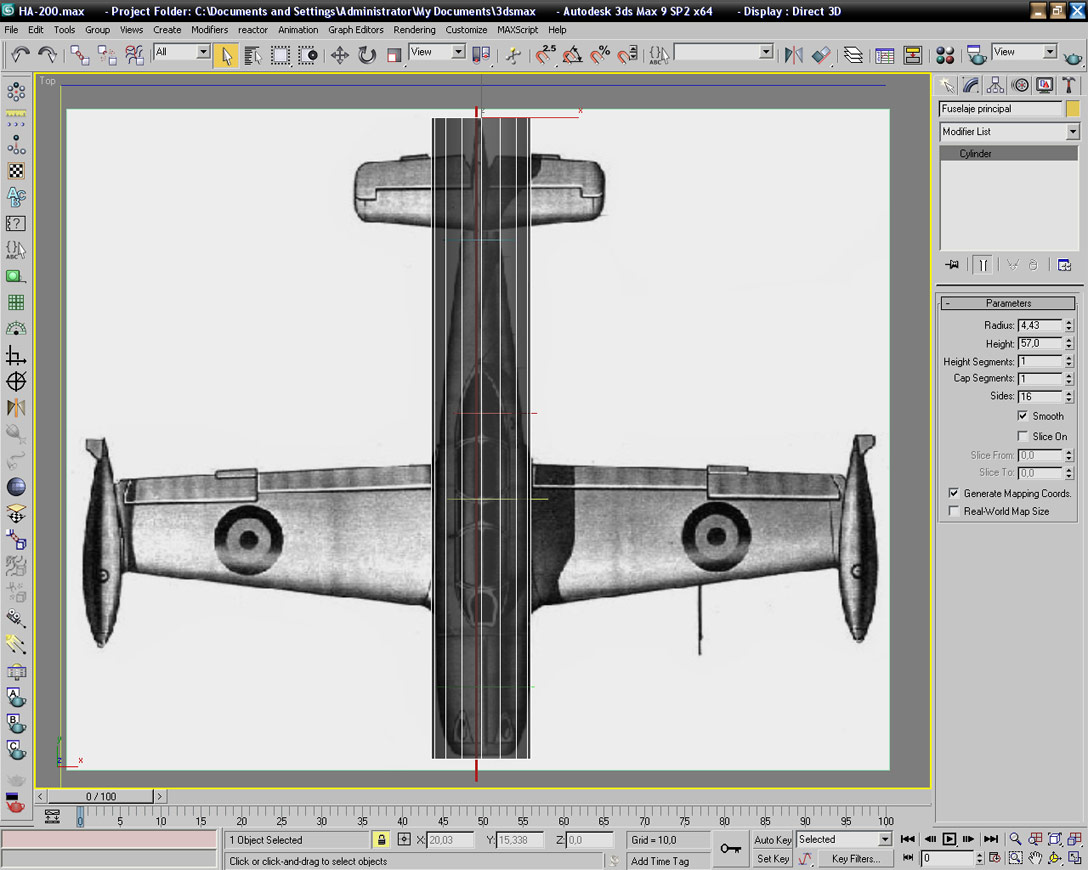Click the yellow object color swatch
This screenshot has width=1088, height=870.
click(x=1073, y=109)
